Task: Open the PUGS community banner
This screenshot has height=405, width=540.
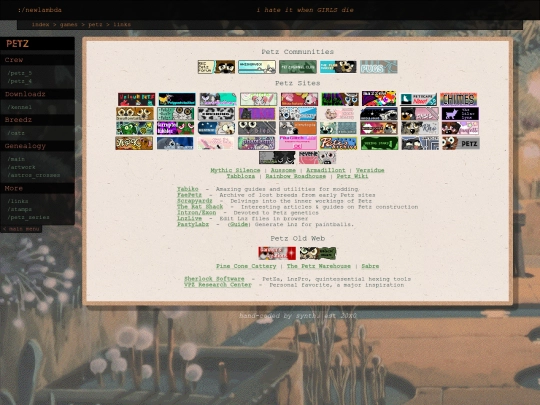Action: pos(378,67)
